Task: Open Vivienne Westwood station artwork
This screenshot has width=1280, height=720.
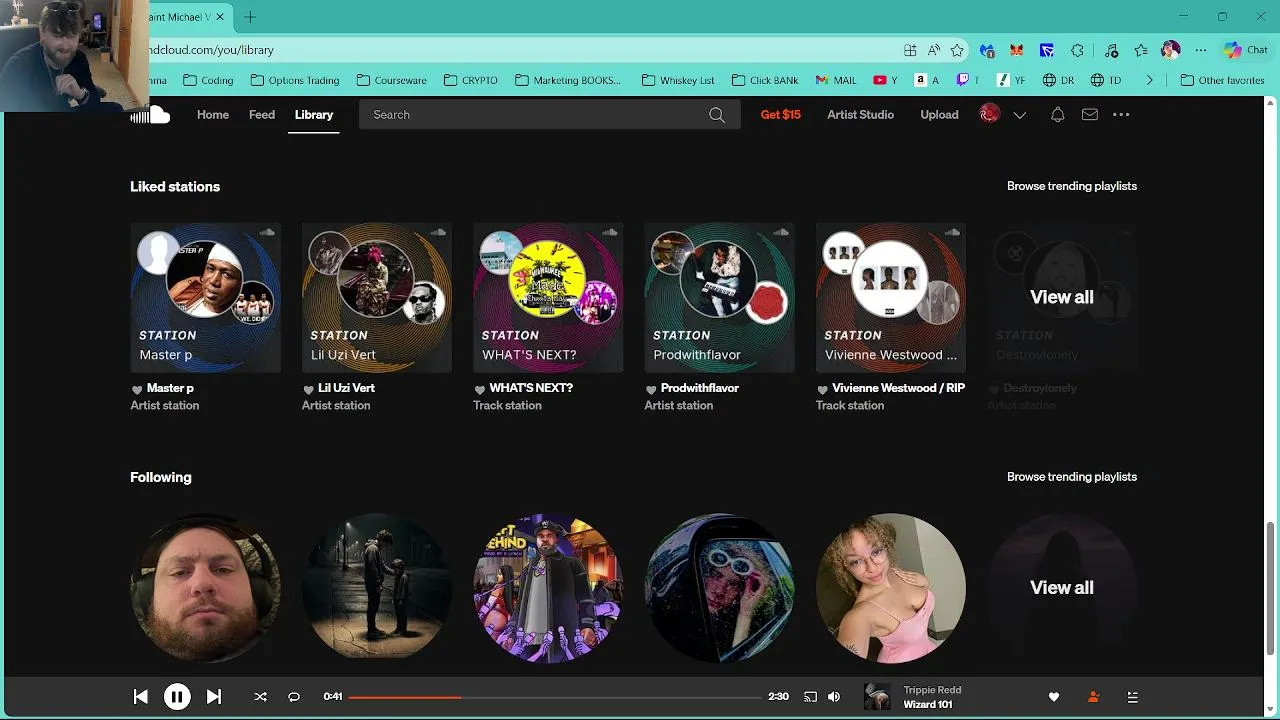Action: coord(891,297)
